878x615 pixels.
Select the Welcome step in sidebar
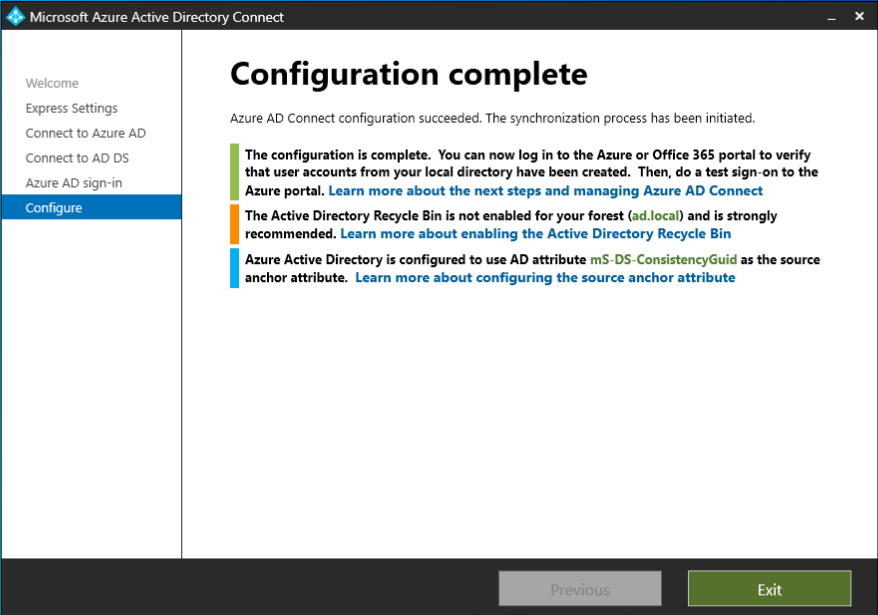coord(52,83)
